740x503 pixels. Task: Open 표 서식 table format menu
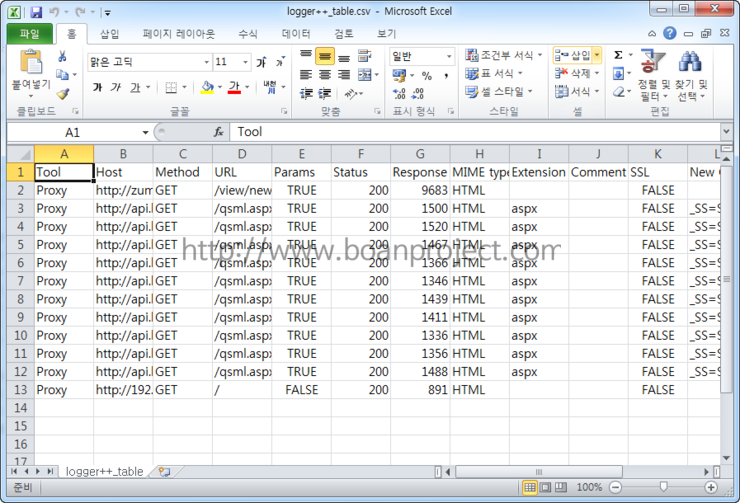pos(494,73)
